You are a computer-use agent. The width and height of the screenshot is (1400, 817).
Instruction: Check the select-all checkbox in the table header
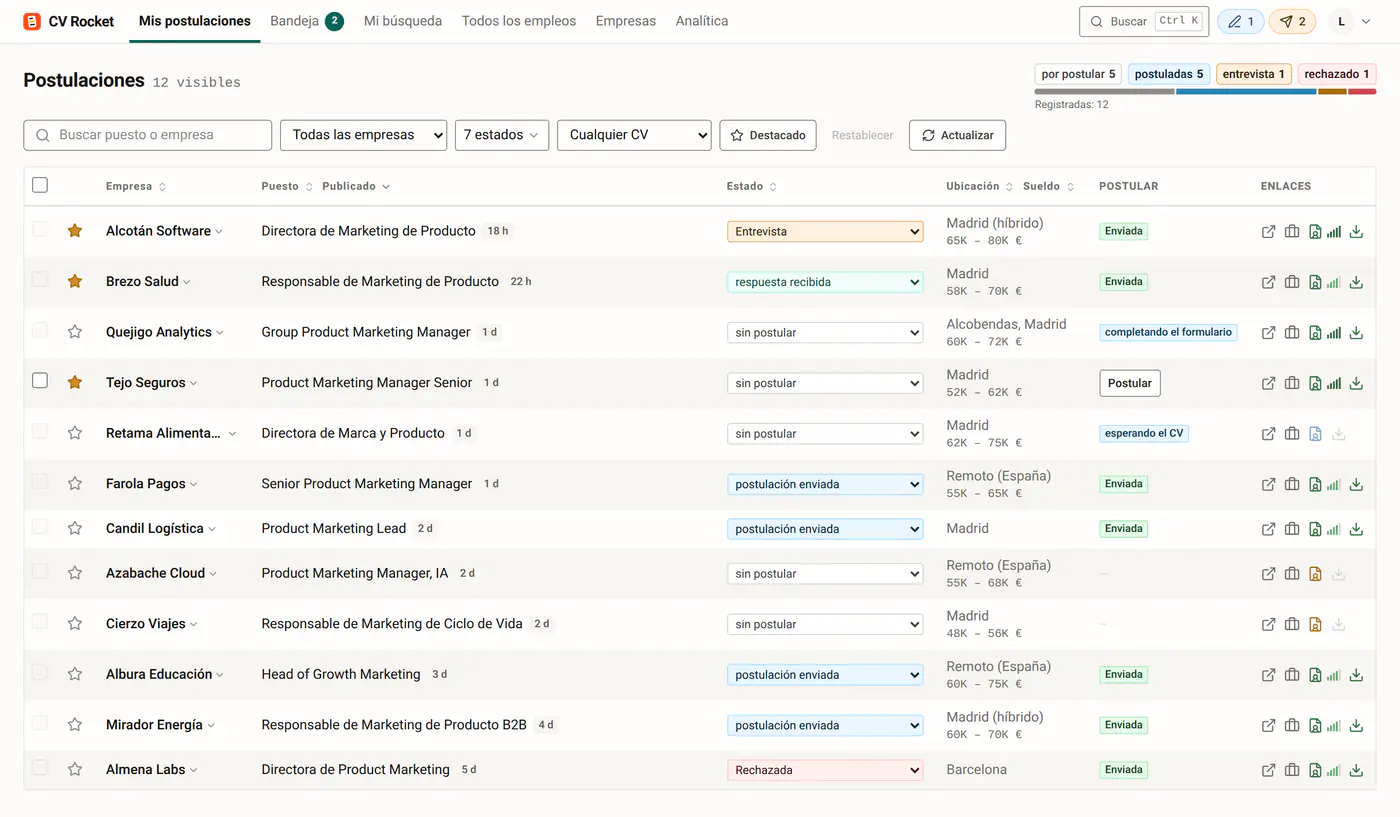pyautogui.click(x=40, y=185)
